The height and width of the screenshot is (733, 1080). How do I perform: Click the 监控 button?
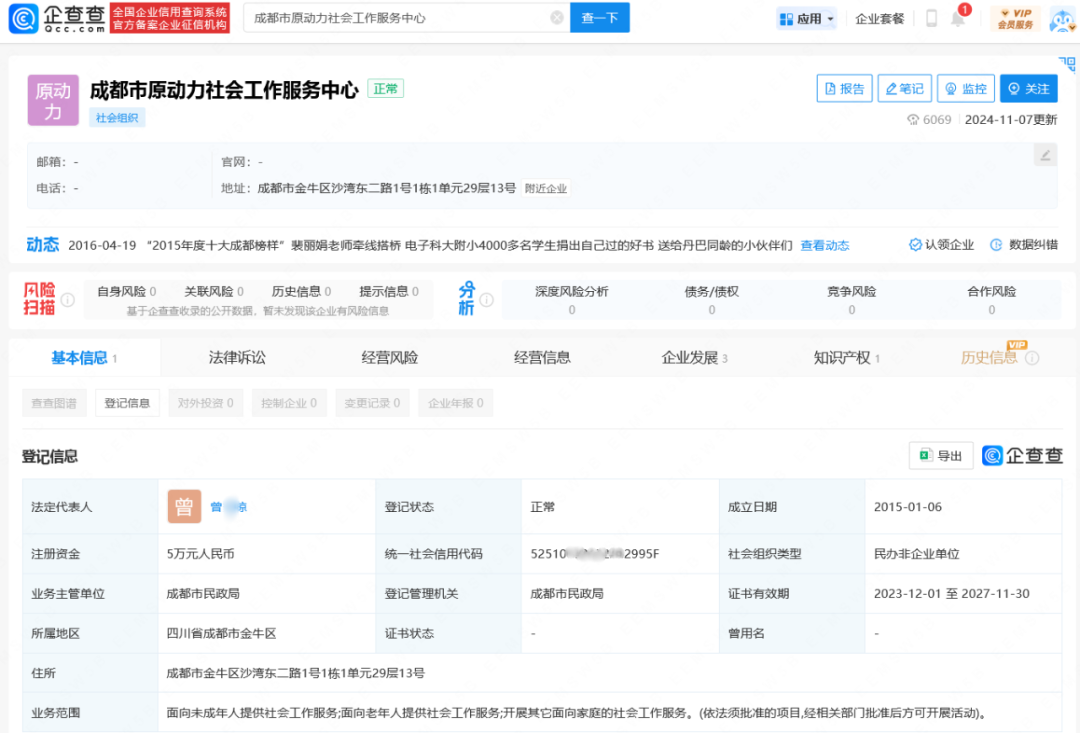(966, 88)
